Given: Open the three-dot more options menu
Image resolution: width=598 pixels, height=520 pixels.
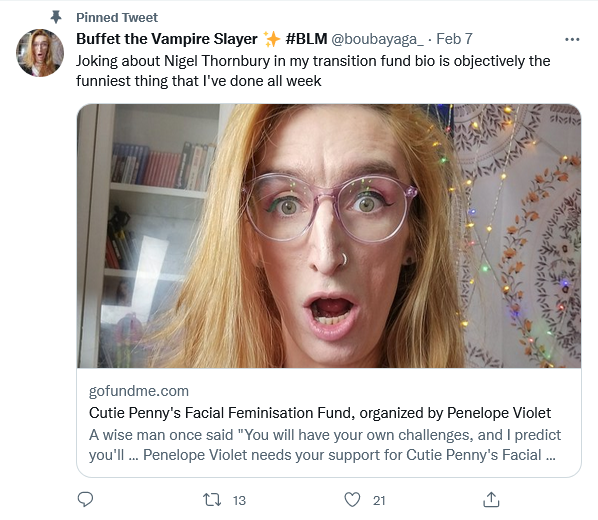Looking at the screenshot, I should [572, 39].
